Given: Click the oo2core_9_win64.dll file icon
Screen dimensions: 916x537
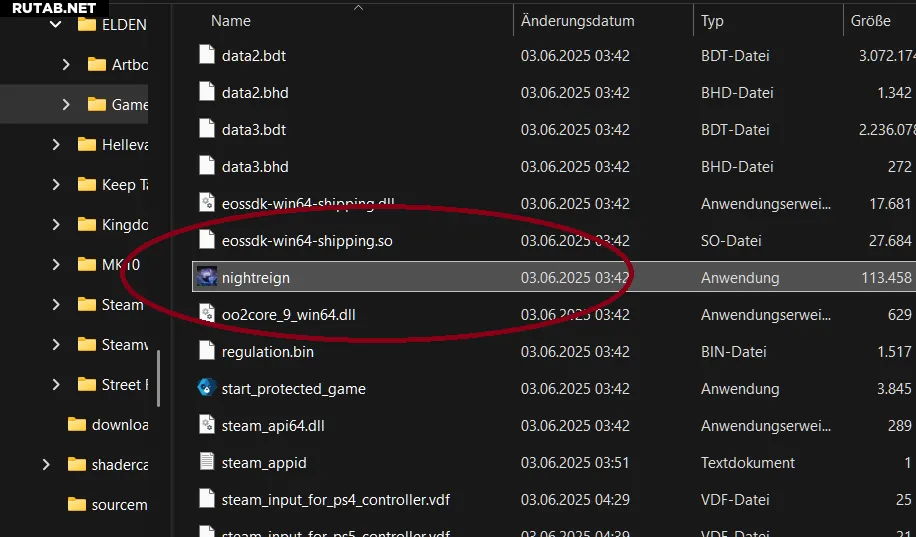Looking at the screenshot, I should point(207,314).
